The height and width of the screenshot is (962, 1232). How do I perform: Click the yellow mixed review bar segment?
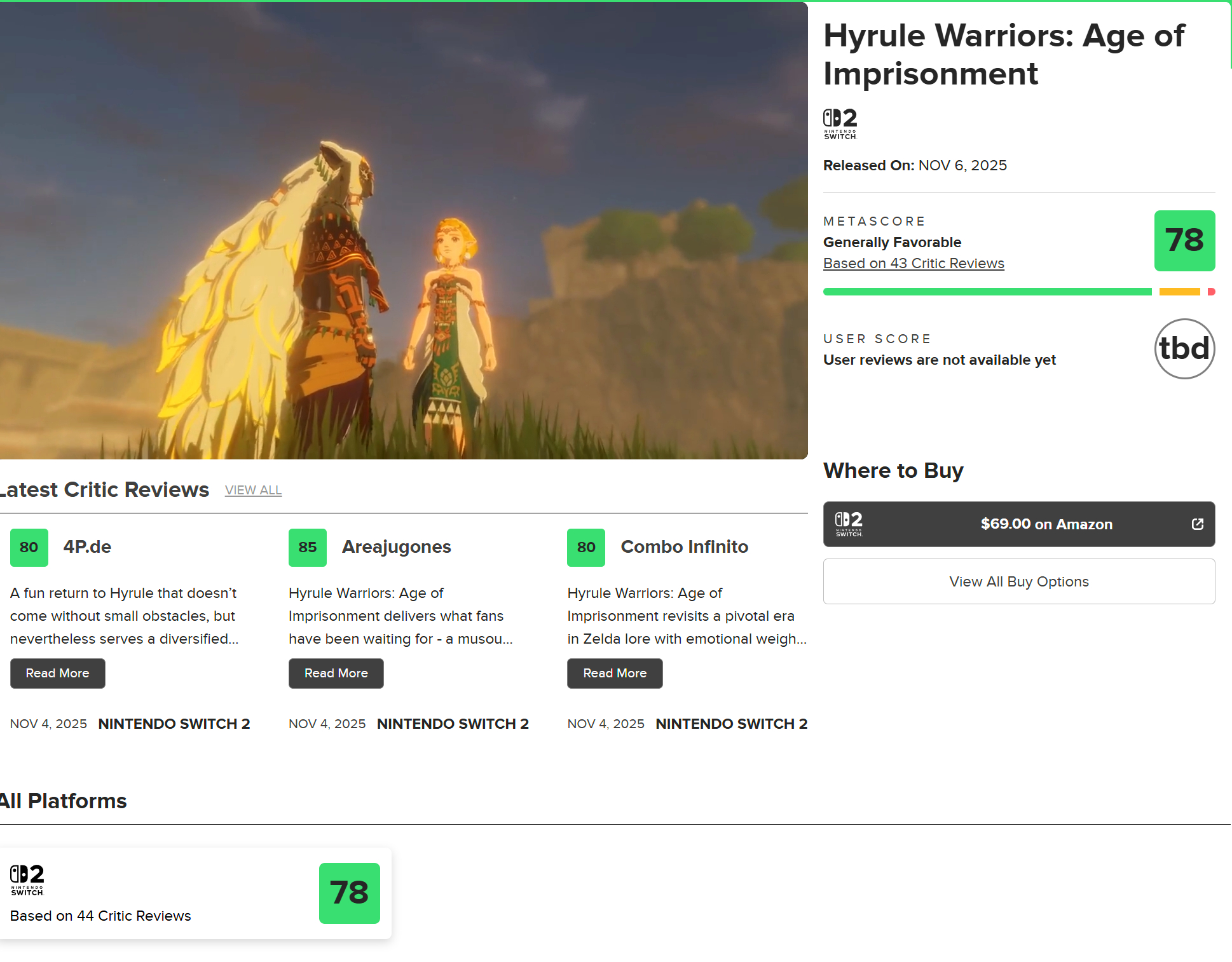coord(1179,292)
